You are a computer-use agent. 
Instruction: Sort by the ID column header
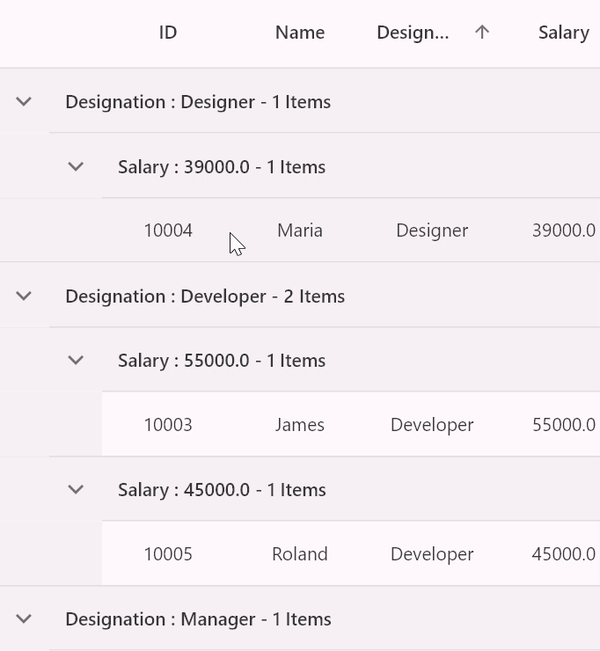click(168, 32)
